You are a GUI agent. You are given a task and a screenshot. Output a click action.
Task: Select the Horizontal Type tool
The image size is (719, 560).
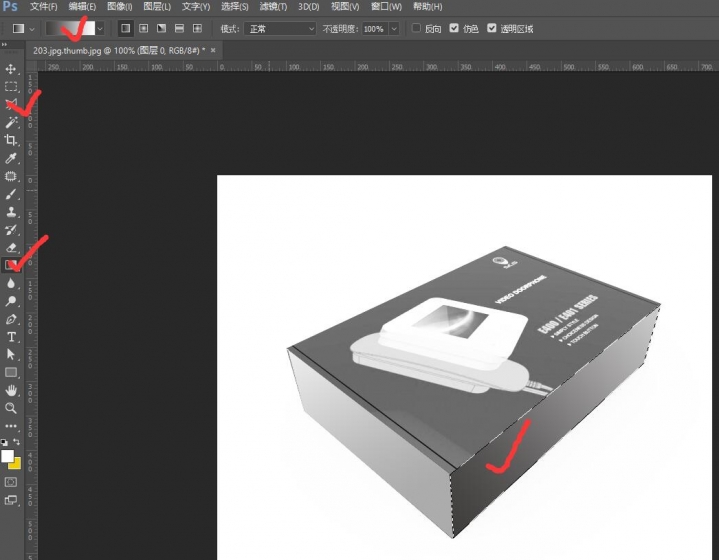click(x=11, y=337)
